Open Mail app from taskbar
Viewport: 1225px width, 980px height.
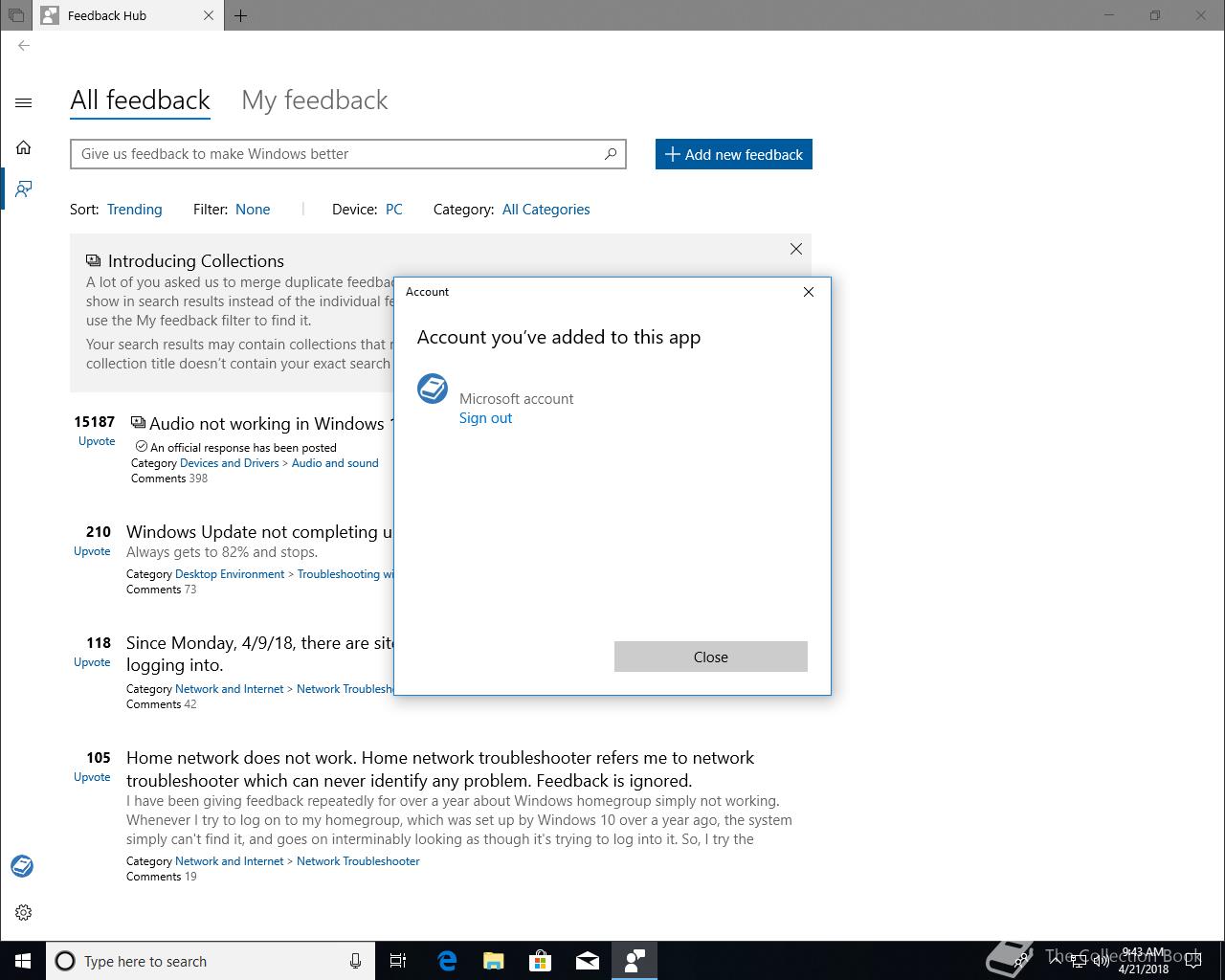pyautogui.click(x=588, y=961)
